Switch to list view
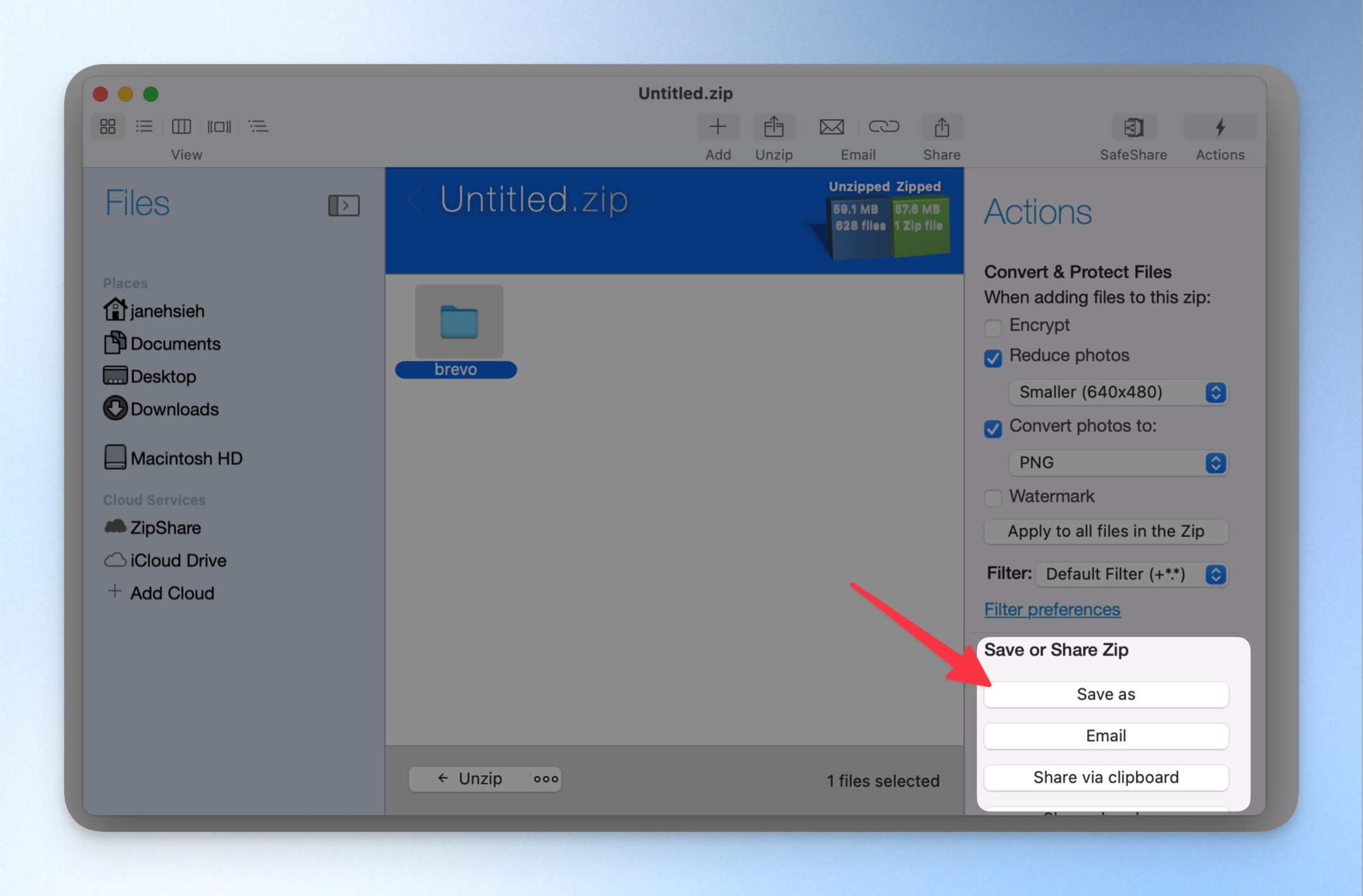 pos(144,127)
